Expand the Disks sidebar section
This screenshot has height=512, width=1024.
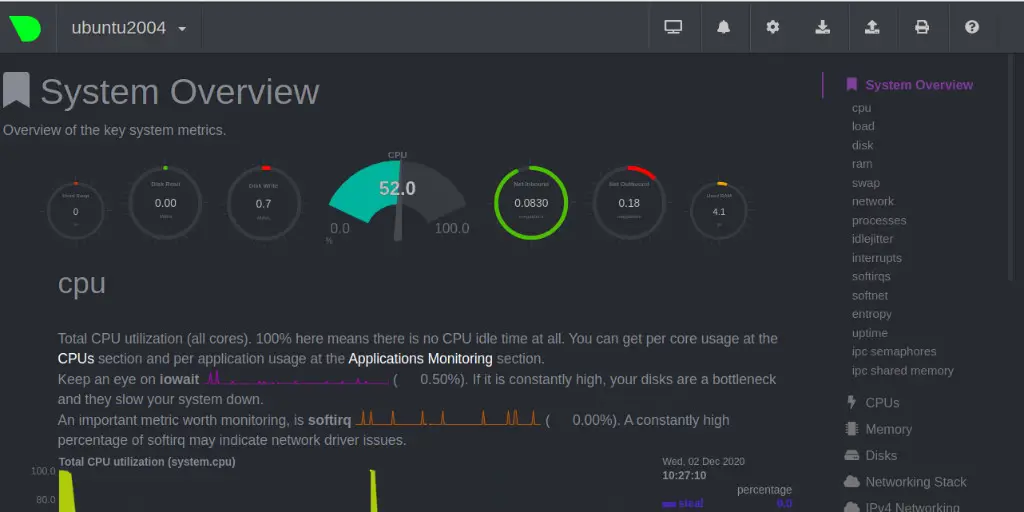(x=881, y=455)
